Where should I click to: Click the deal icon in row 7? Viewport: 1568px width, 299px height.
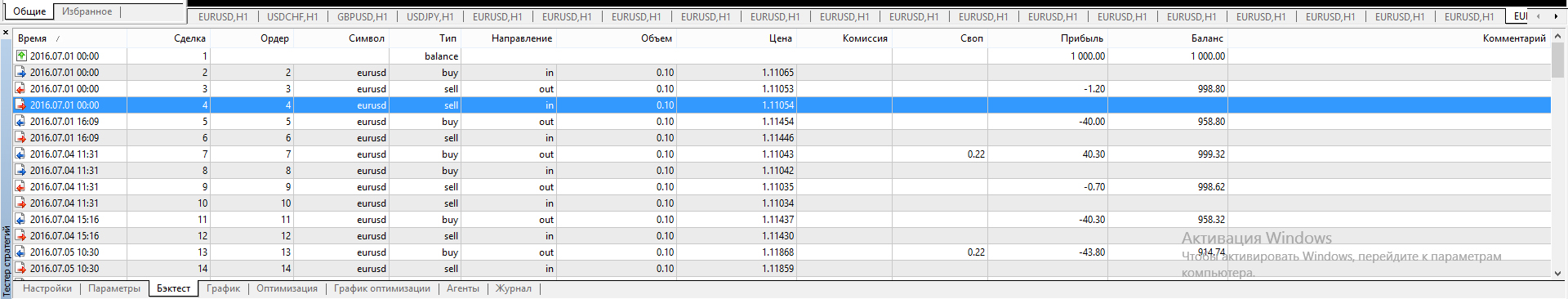21,154
